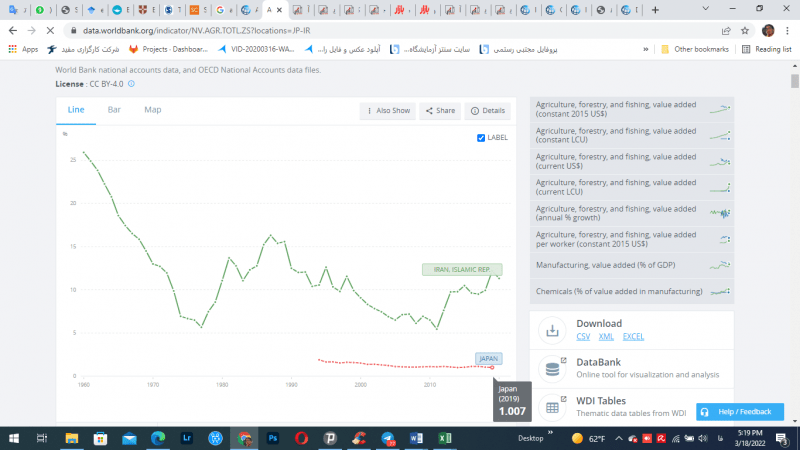Click the Iran, Islamic Rep. series label
The width and height of the screenshot is (800, 450).
click(x=461, y=269)
